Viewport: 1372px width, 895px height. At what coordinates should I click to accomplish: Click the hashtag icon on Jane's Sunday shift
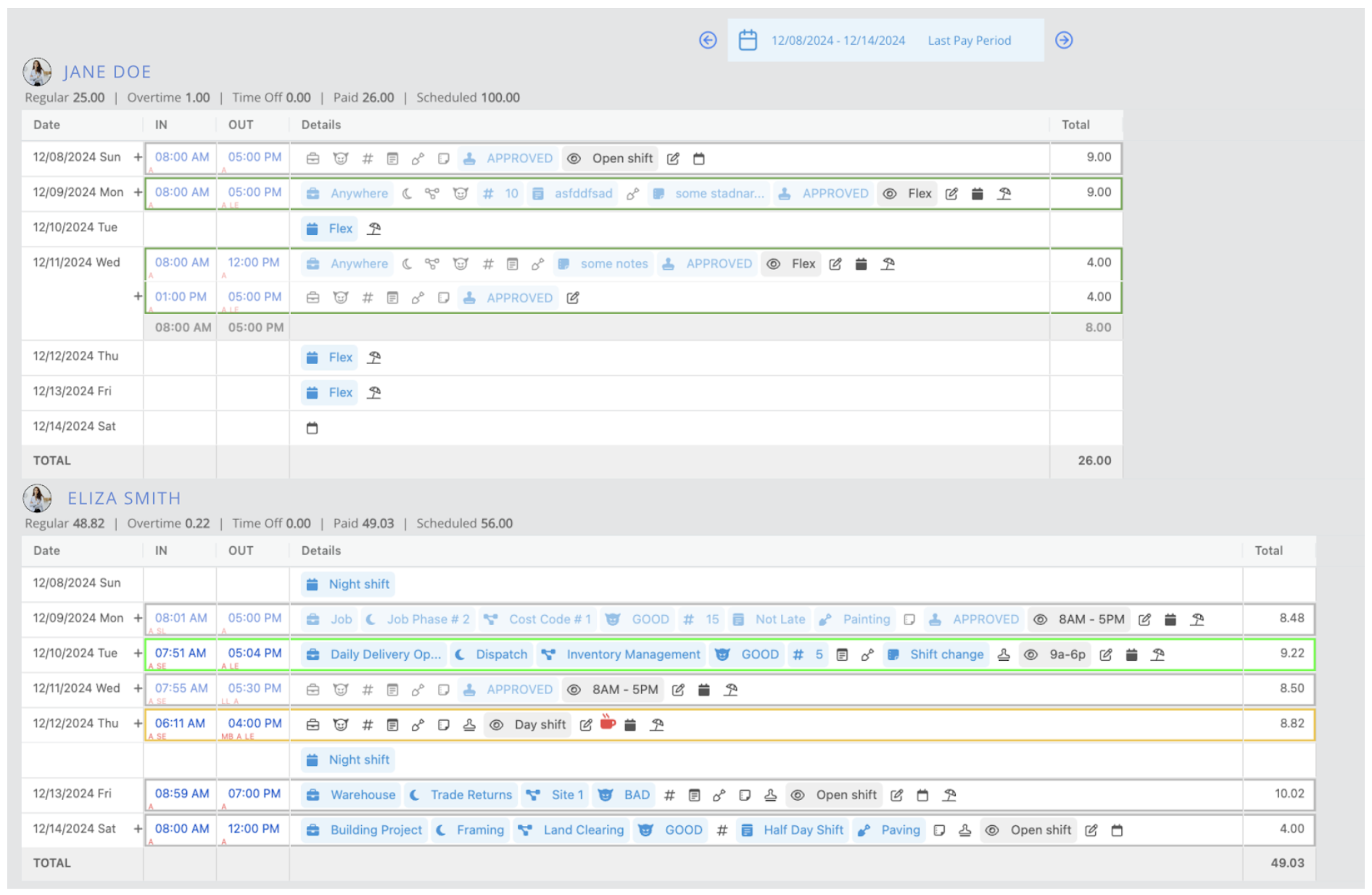tap(367, 158)
